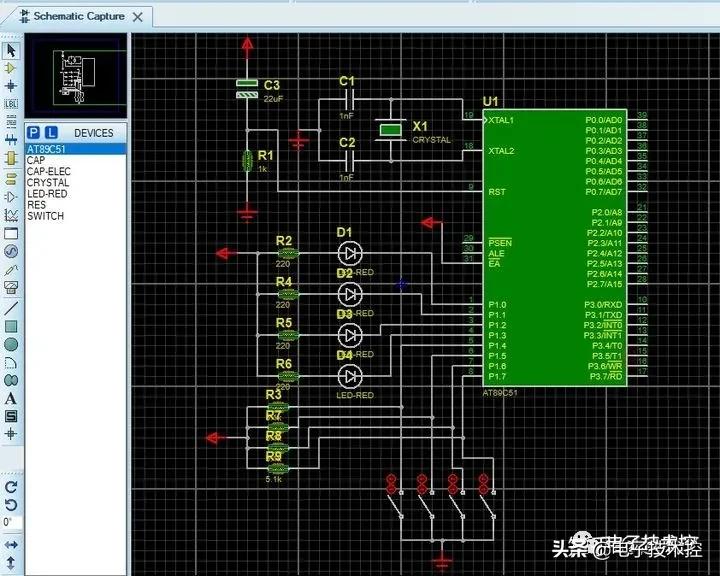Click the Rotate Clockwise button

tap(11, 486)
